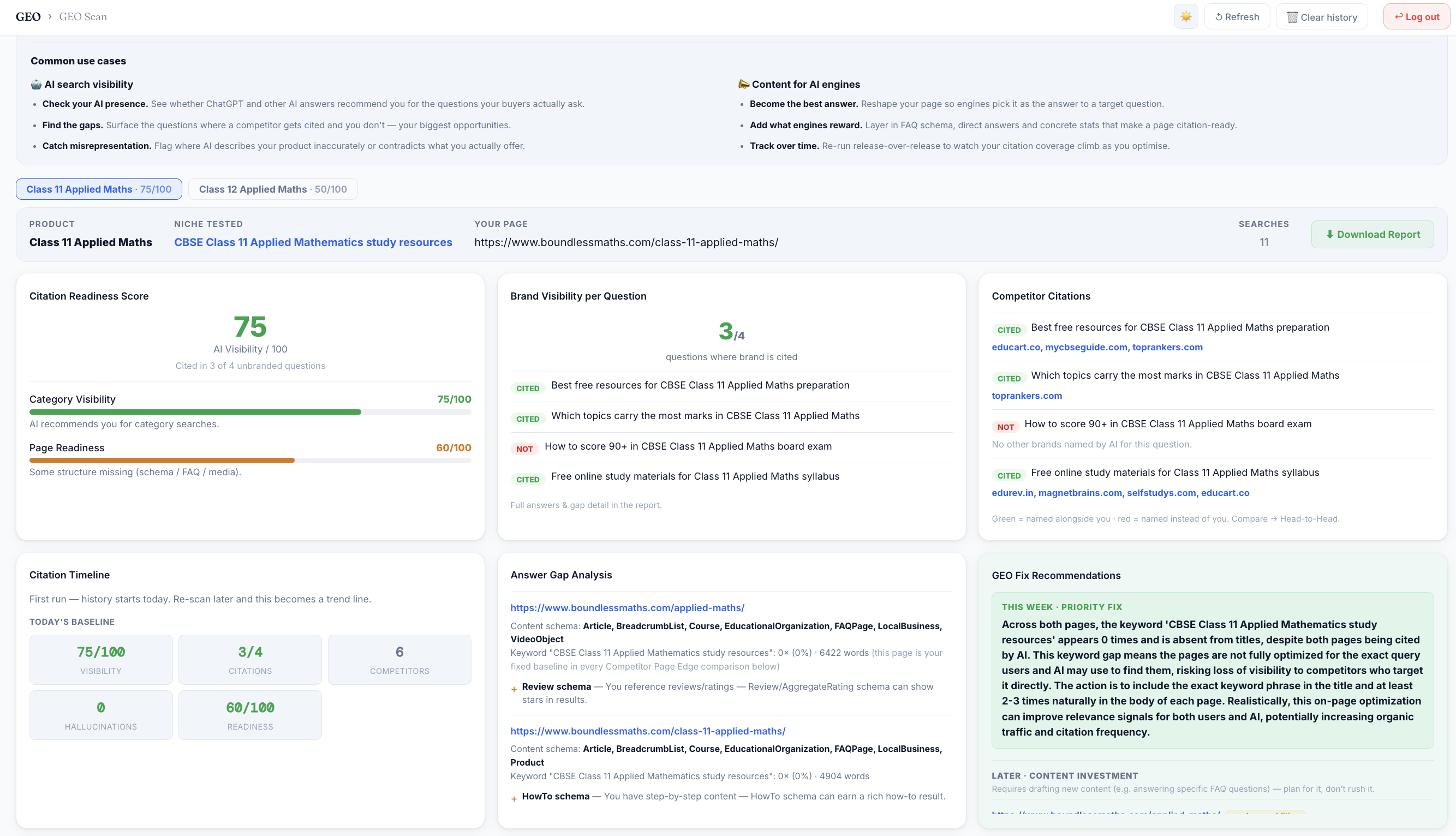Open the GEO breadcrumb root

[28, 17]
